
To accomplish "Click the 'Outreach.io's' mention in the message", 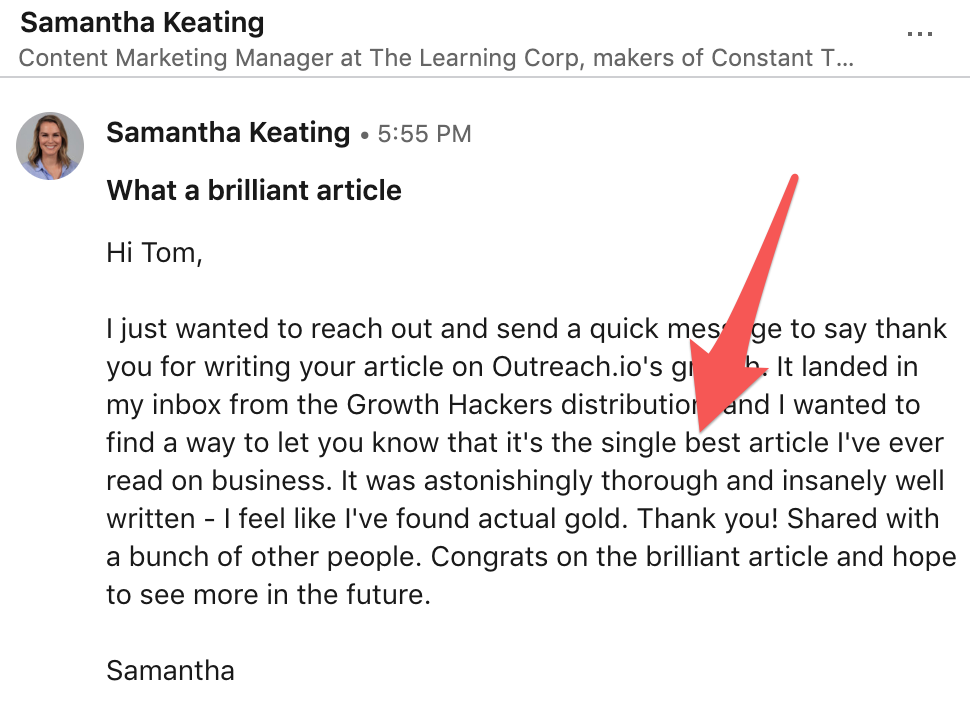I will [578, 367].
